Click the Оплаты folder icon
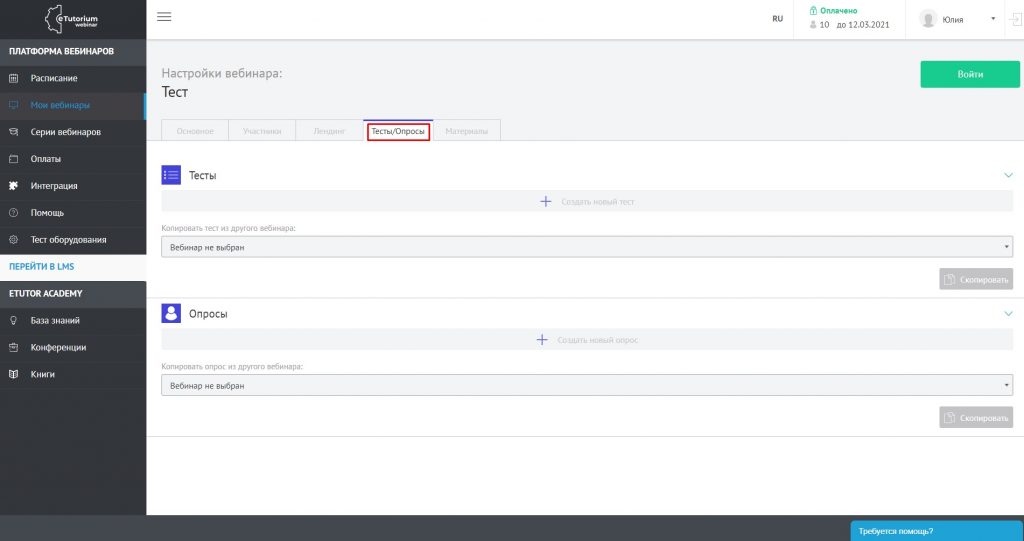 tap(14, 159)
